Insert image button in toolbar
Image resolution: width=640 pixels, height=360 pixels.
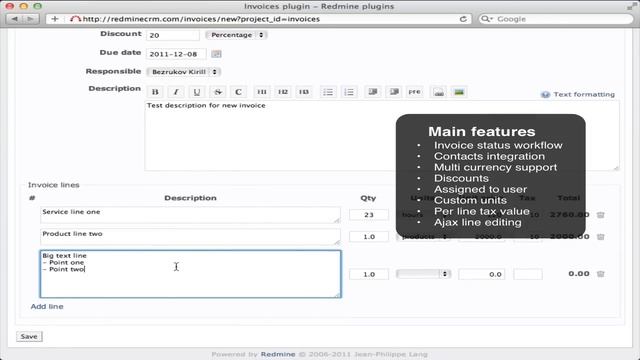click(459, 92)
